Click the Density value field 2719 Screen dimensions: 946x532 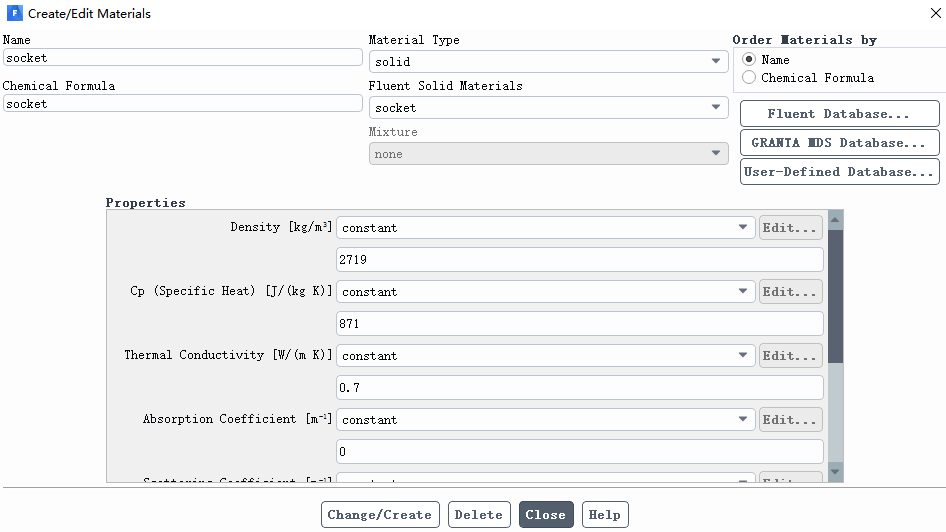click(580, 259)
